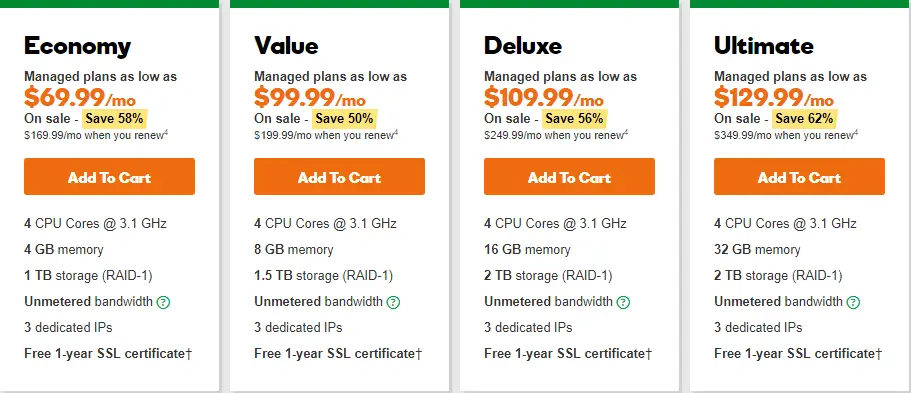
Task: Click Economy renewal footnote 4
Action: (166, 133)
